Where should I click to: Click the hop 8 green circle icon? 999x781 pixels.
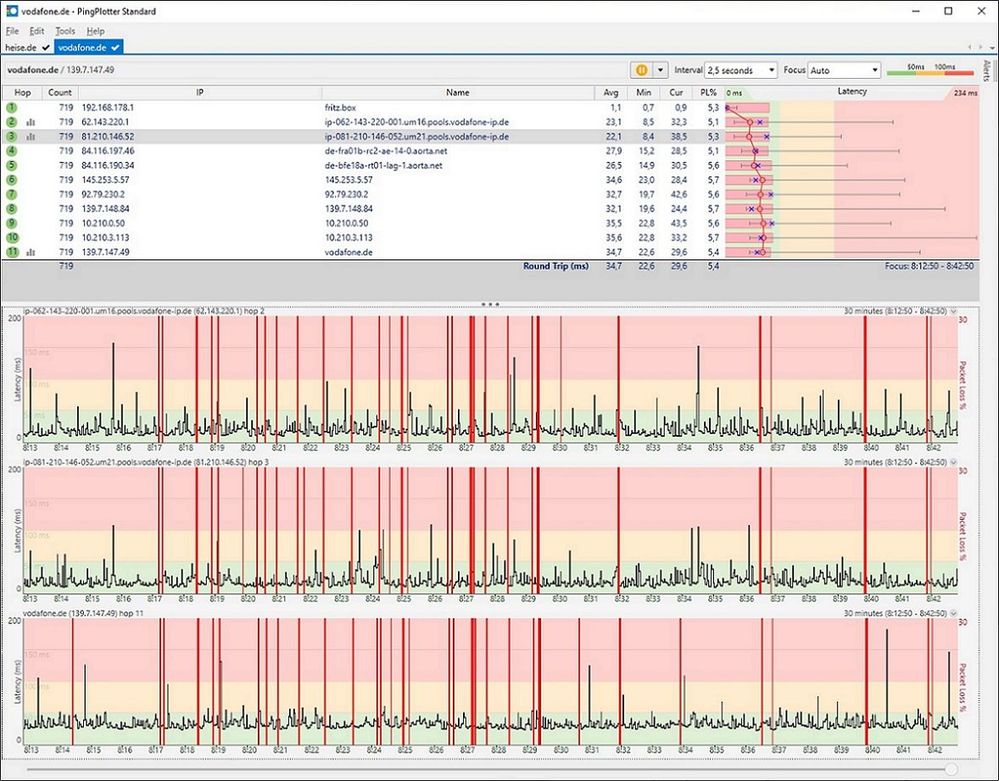12,208
